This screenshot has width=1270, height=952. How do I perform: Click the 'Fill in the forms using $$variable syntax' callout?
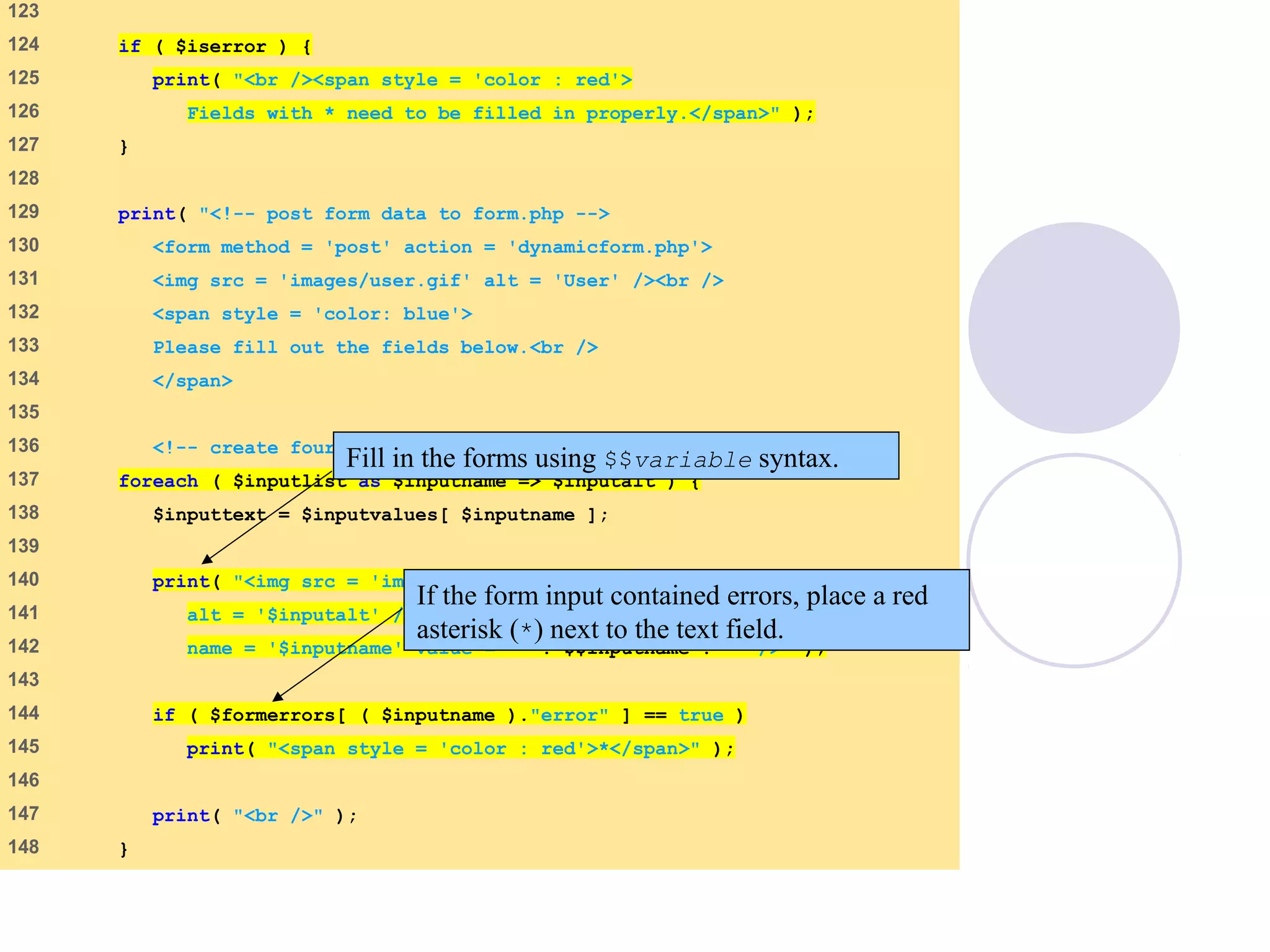pos(616,456)
